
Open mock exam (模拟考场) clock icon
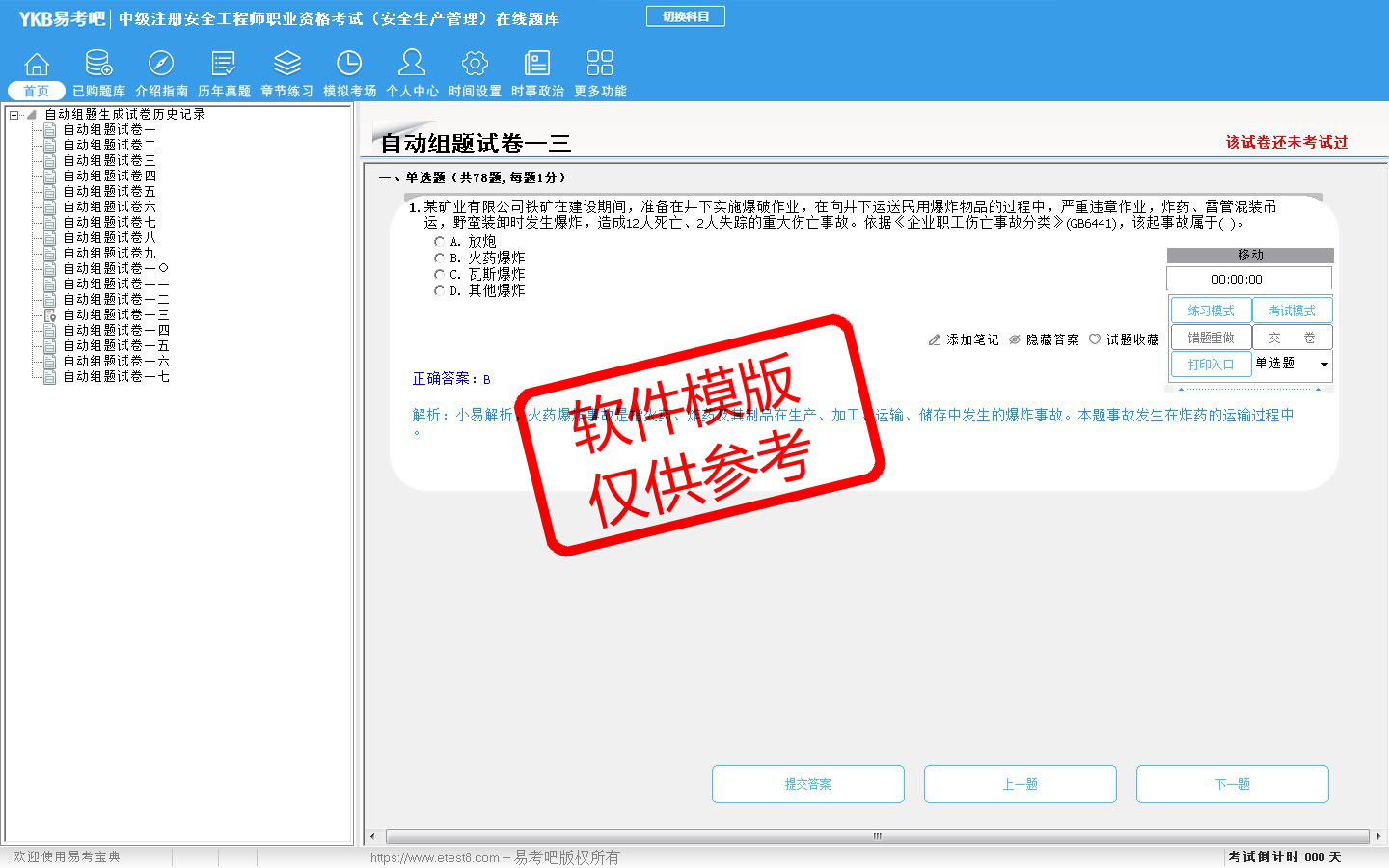349,64
